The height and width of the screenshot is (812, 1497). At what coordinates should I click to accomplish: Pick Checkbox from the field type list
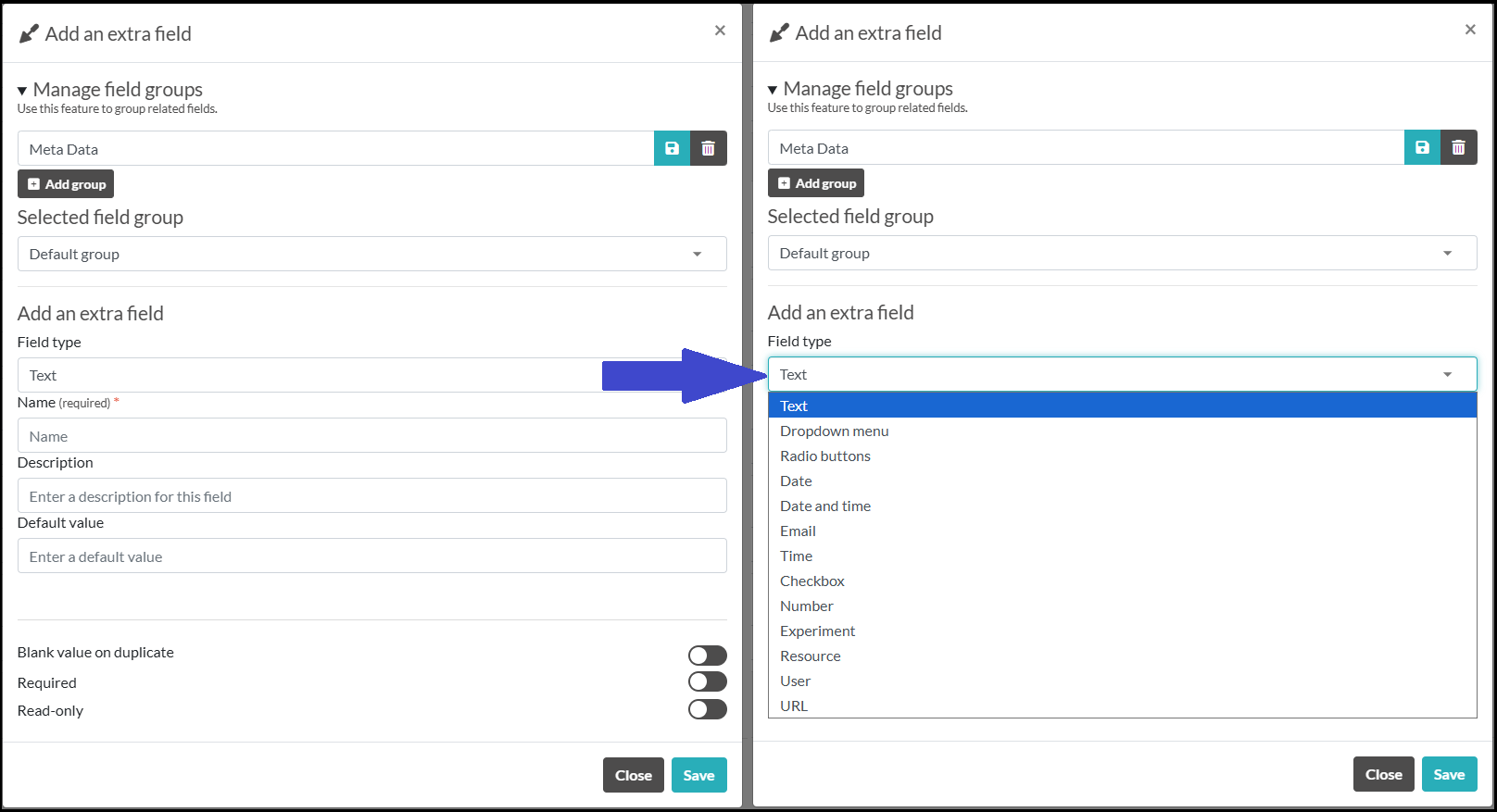coord(811,581)
